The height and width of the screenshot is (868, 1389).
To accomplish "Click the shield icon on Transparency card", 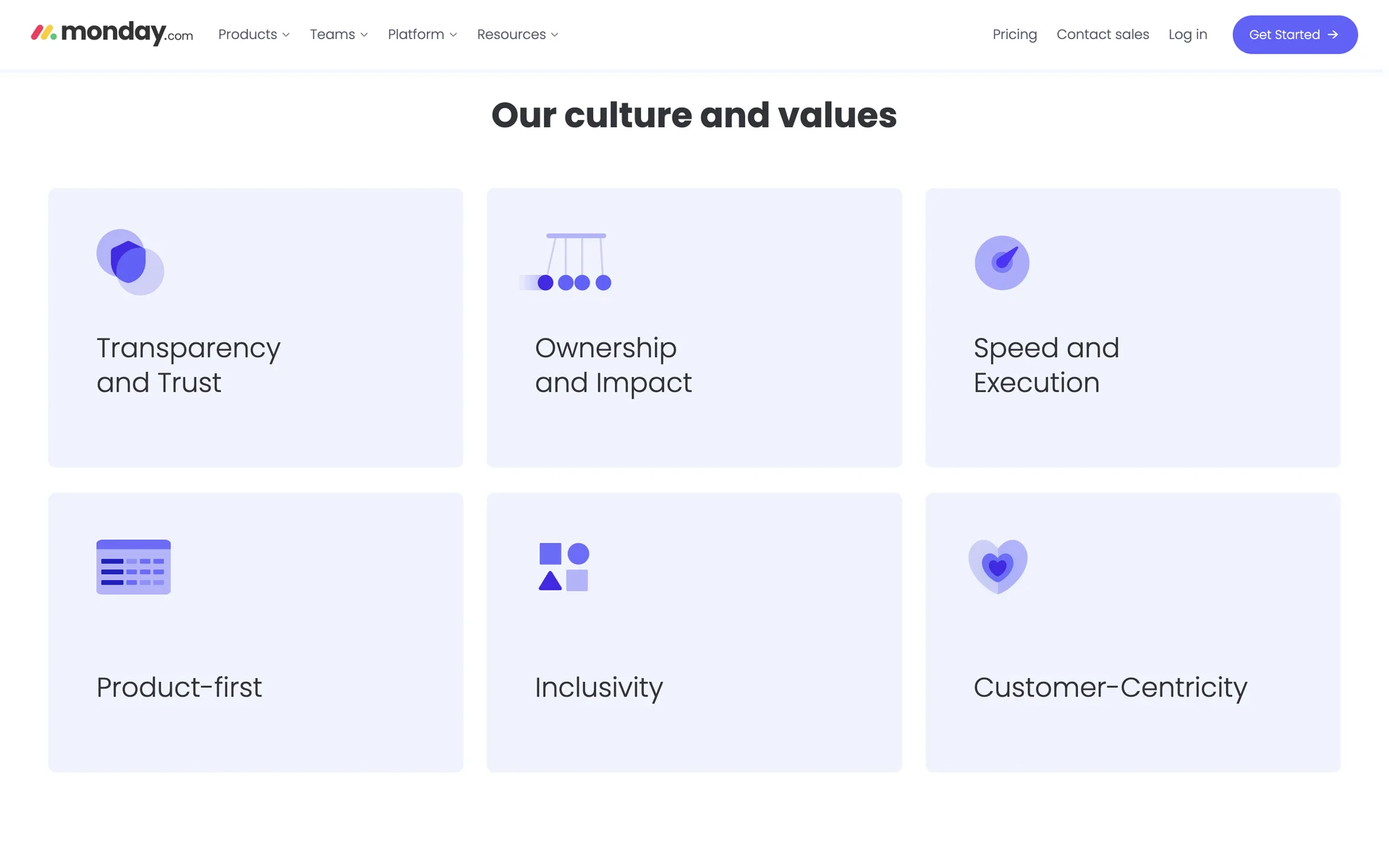I will tap(129, 262).
